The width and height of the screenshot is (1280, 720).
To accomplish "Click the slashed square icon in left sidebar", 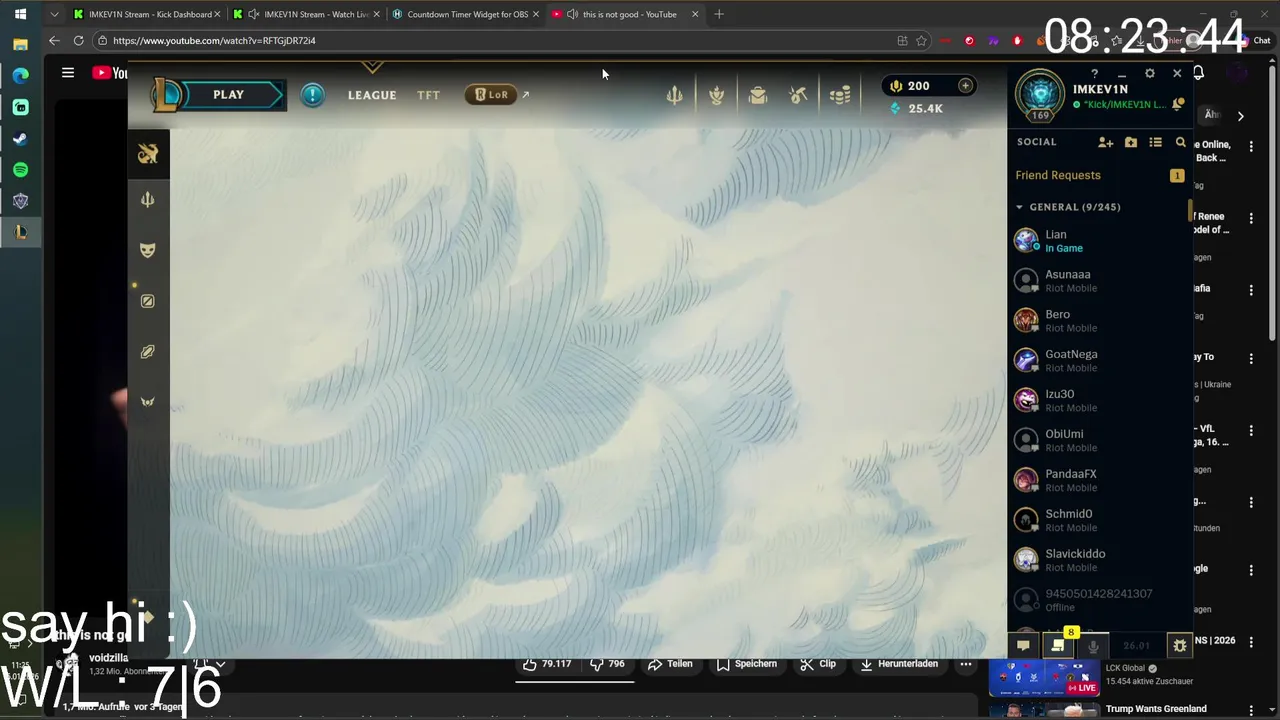I will [x=148, y=301].
